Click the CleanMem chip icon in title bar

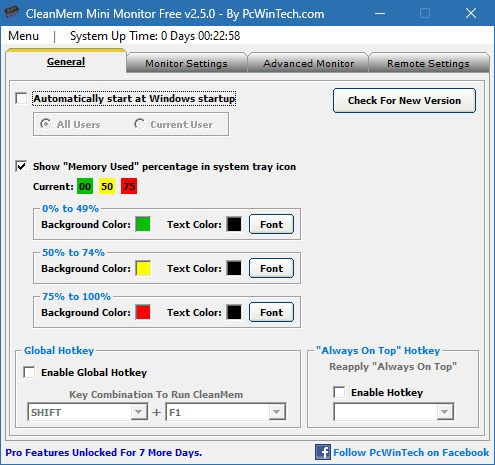click(12, 13)
